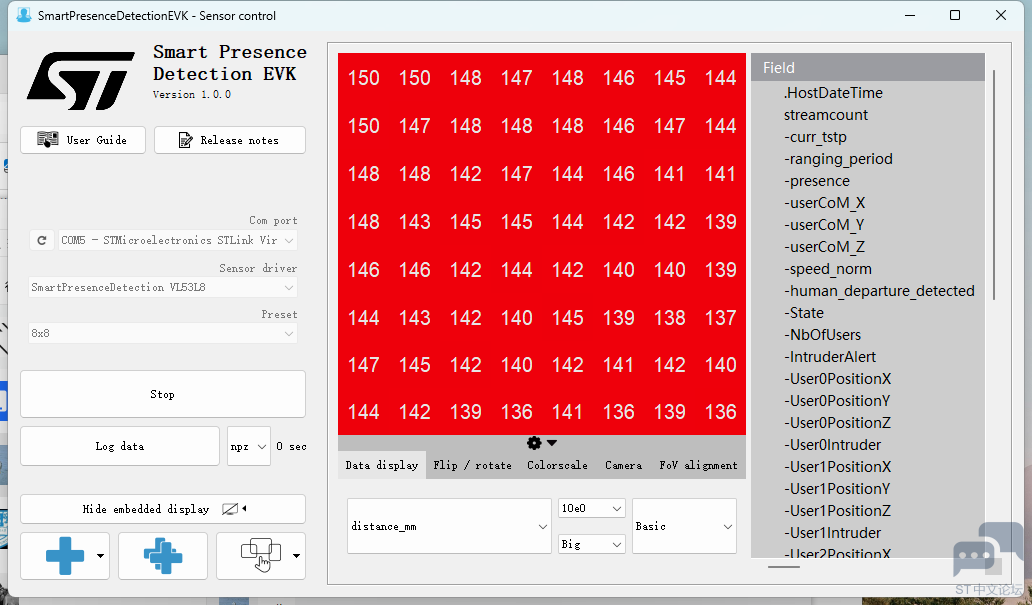Click the Log data button
This screenshot has width=1032, height=605.
[x=119, y=445]
